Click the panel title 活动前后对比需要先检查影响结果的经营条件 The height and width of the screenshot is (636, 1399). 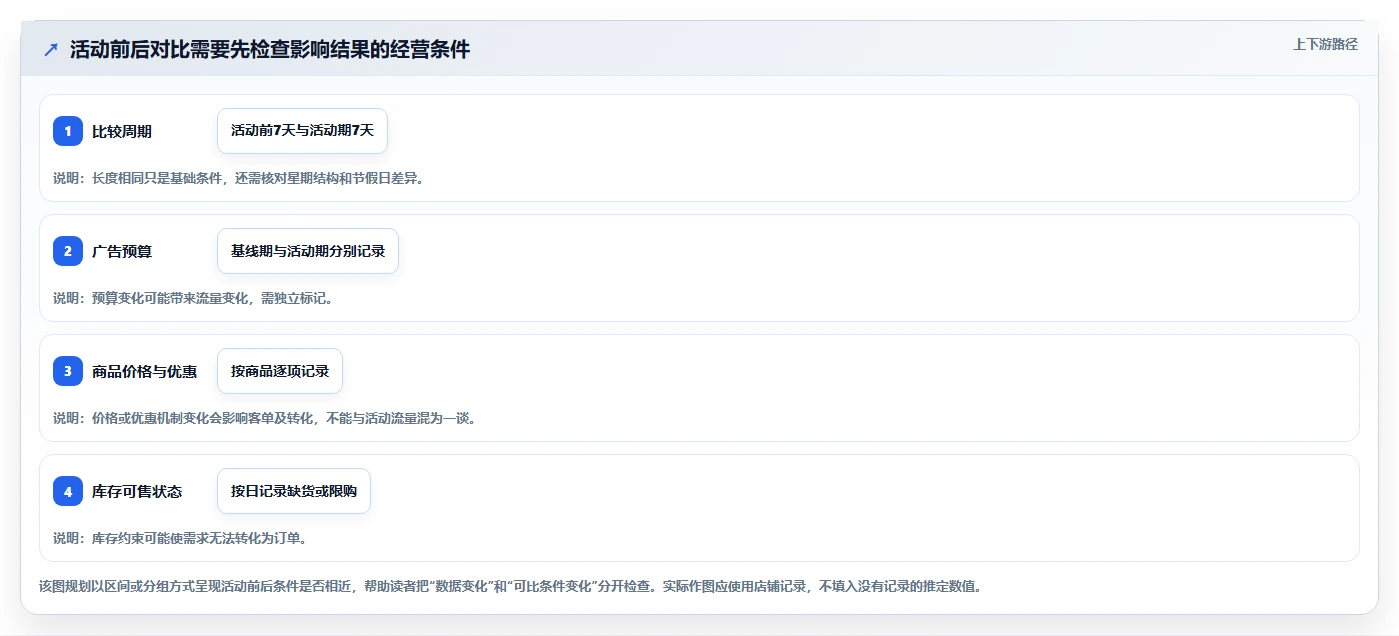270,50
